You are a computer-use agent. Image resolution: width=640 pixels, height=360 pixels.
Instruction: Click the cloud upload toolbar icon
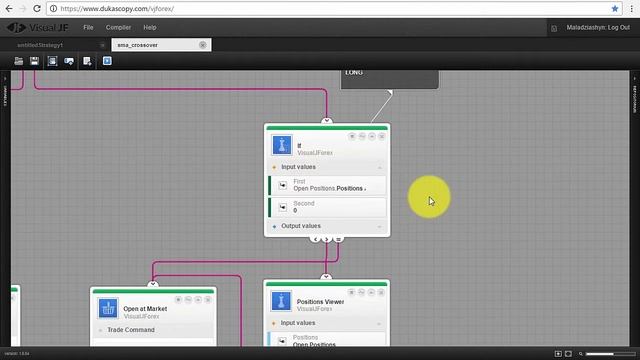[69, 61]
